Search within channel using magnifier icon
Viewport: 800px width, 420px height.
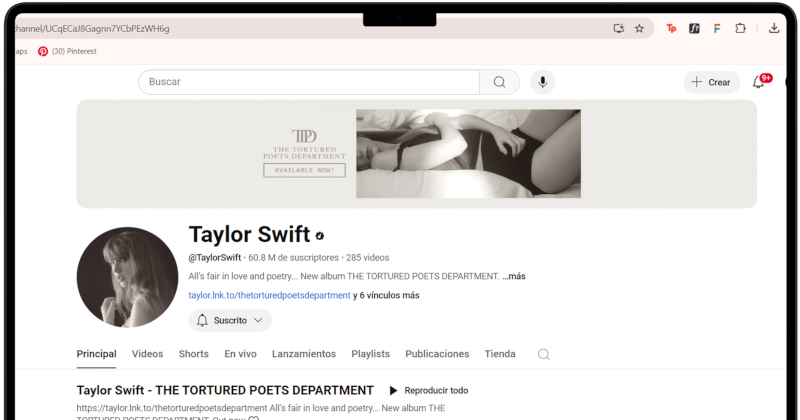click(x=544, y=354)
